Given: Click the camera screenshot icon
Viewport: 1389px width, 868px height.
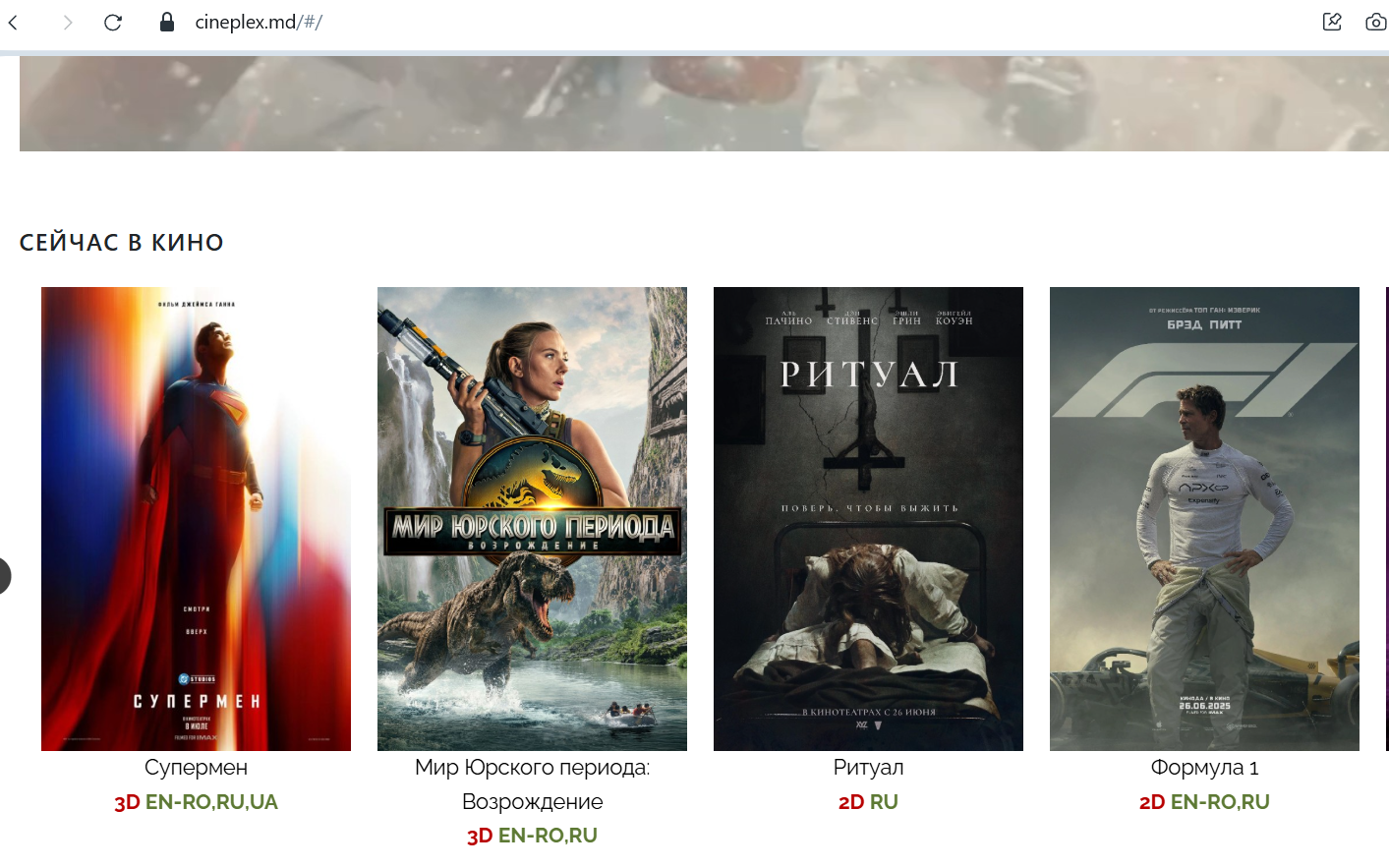Looking at the screenshot, I should click(x=1376, y=22).
